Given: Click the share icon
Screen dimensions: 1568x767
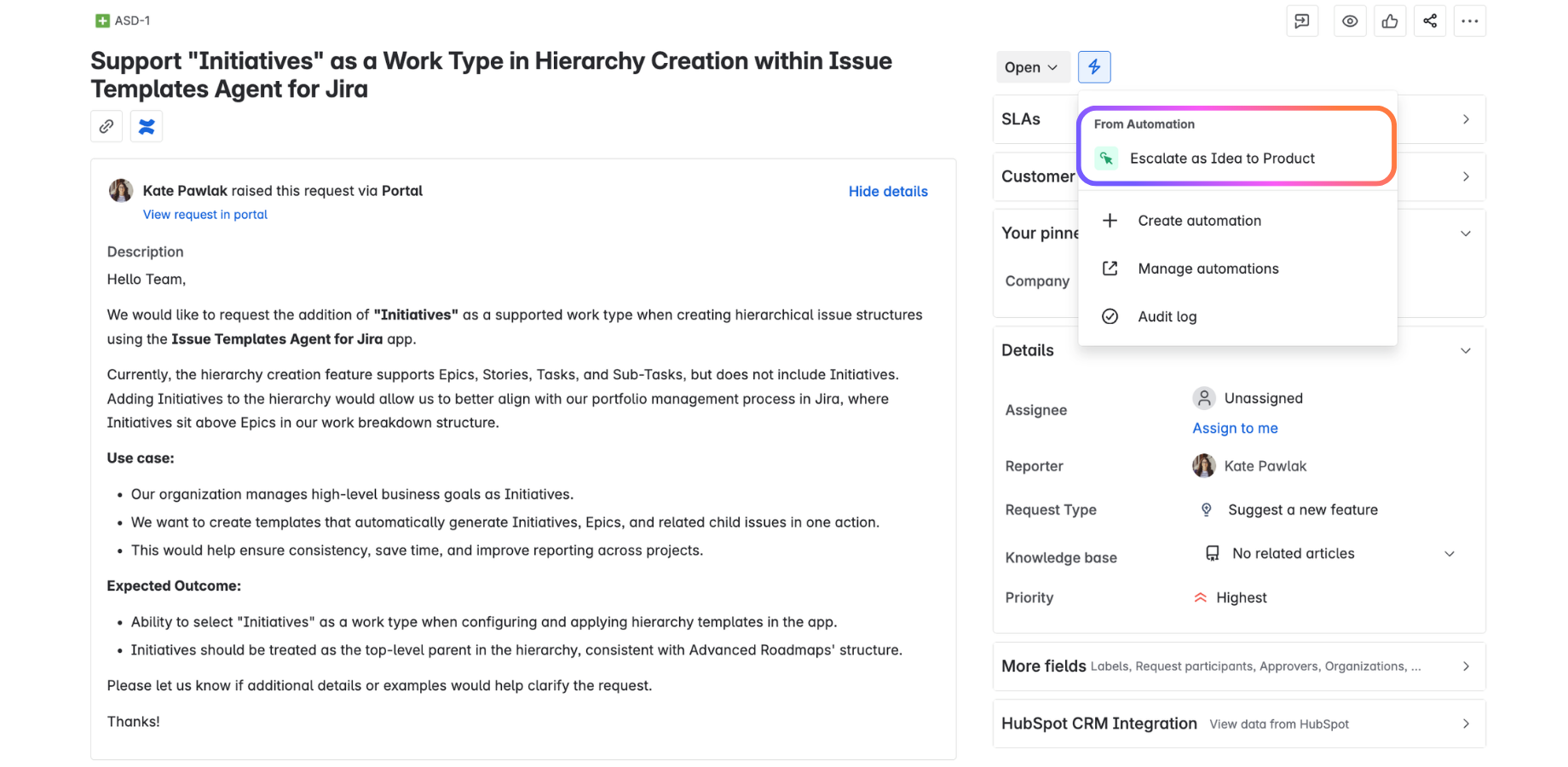Looking at the screenshot, I should pos(1430,21).
